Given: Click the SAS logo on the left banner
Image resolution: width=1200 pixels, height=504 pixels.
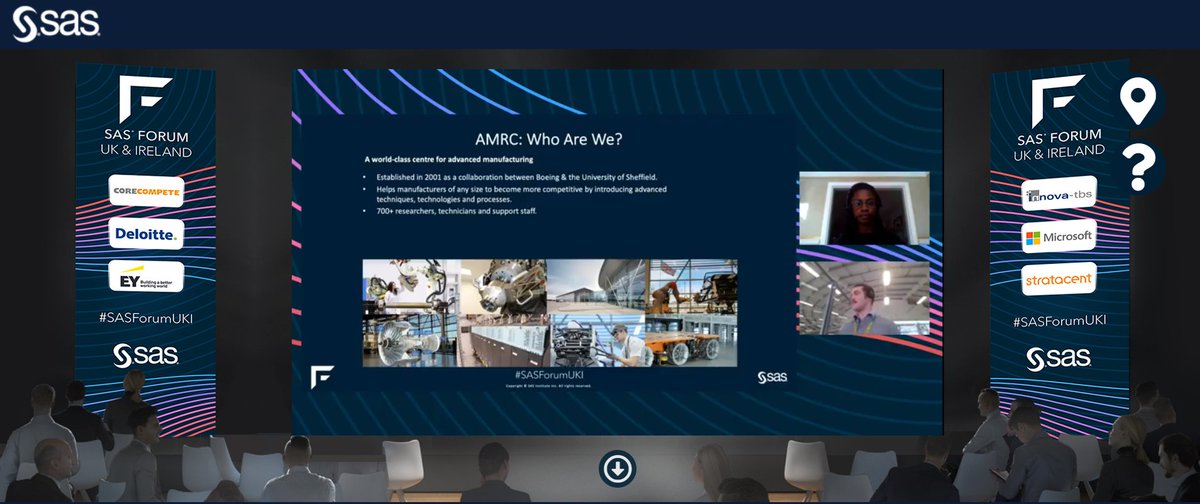Looking at the screenshot, I should pyautogui.click(x=147, y=356).
